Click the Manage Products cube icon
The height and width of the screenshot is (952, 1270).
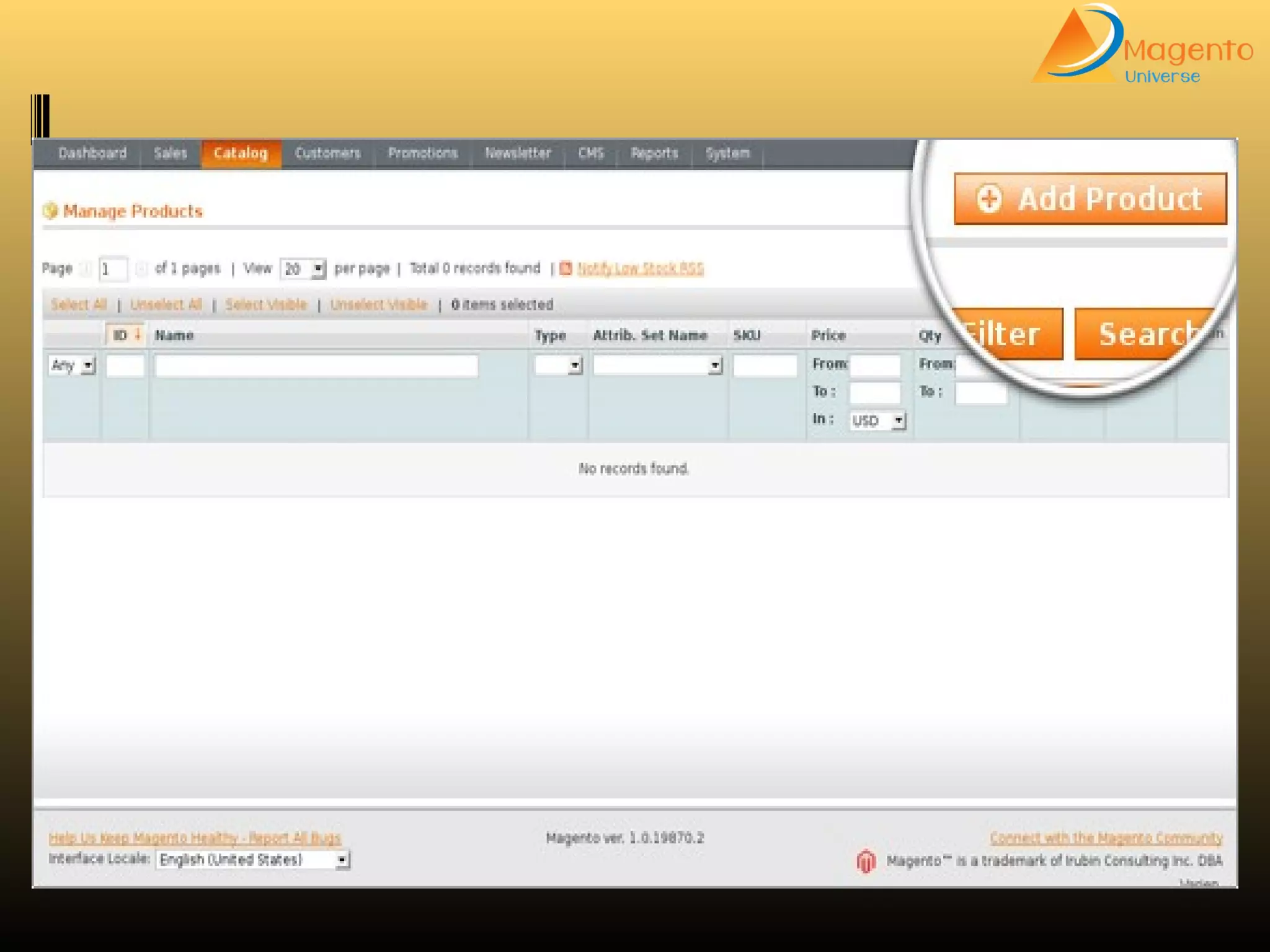pyautogui.click(x=50, y=211)
